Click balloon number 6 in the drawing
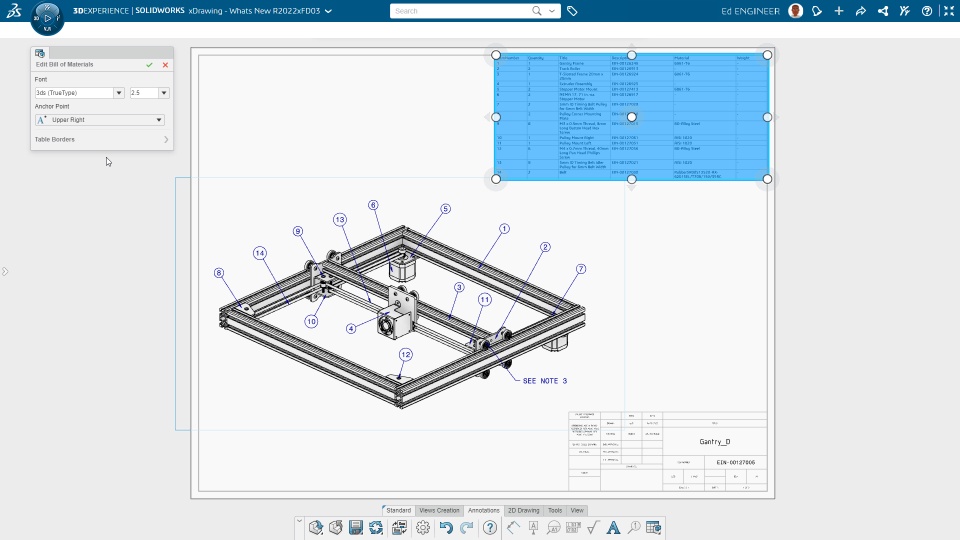Image resolution: width=960 pixels, height=540 pixels. pos(373,205)
